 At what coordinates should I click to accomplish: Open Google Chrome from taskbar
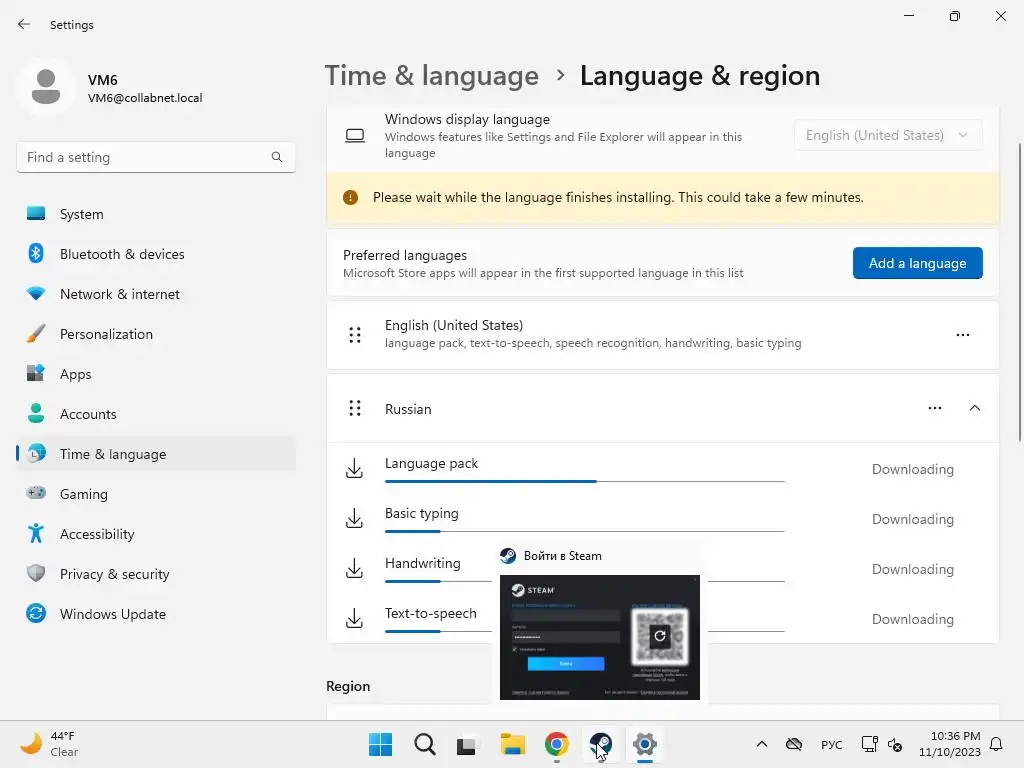tap(556, 744)
